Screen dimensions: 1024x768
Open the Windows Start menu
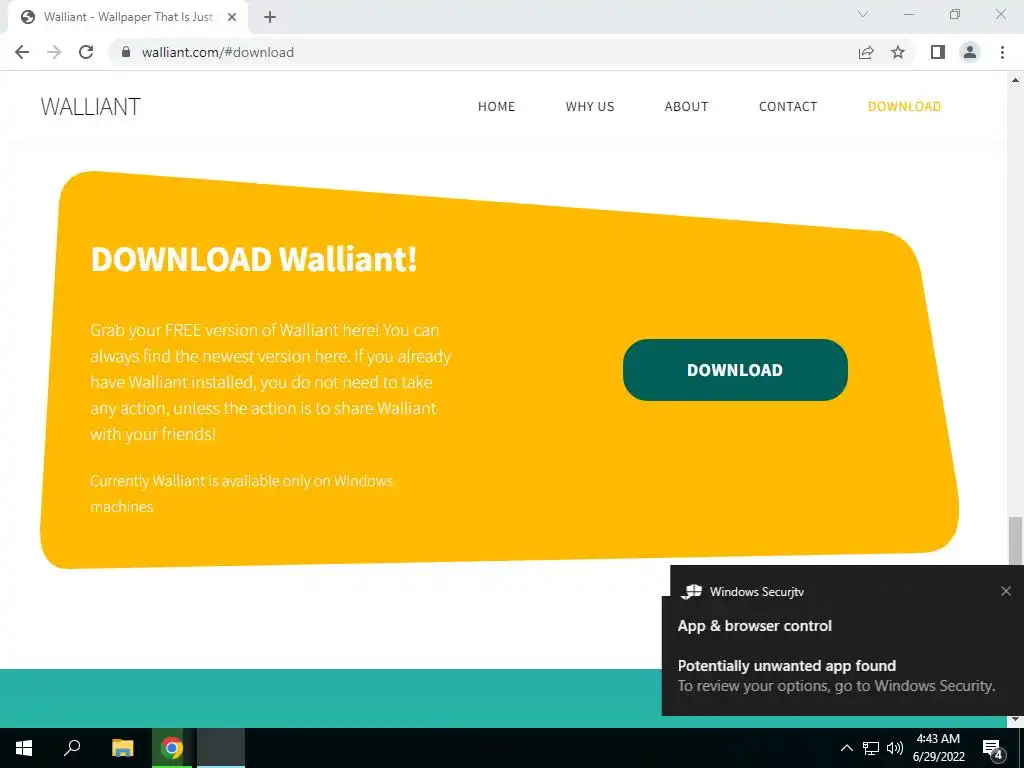(24, 748)
